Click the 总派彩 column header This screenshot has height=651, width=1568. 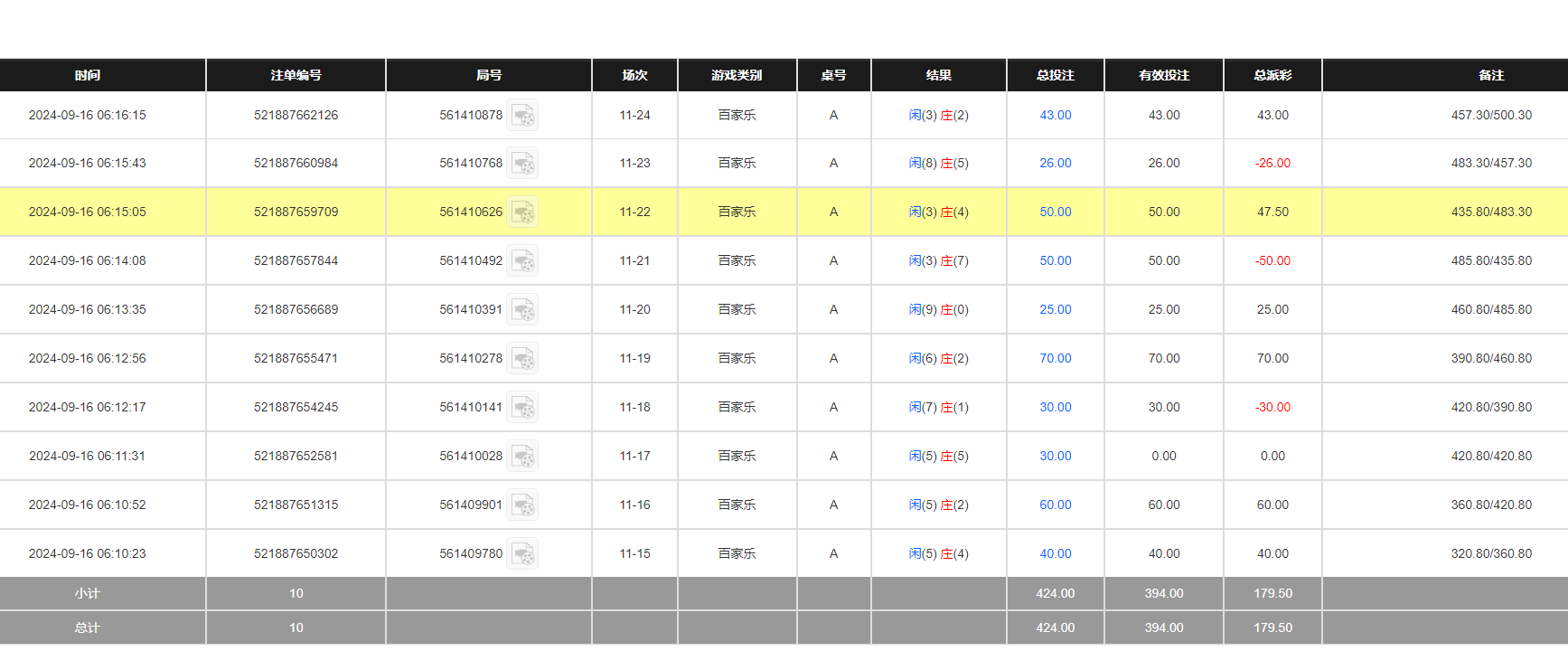[1272, 76]
